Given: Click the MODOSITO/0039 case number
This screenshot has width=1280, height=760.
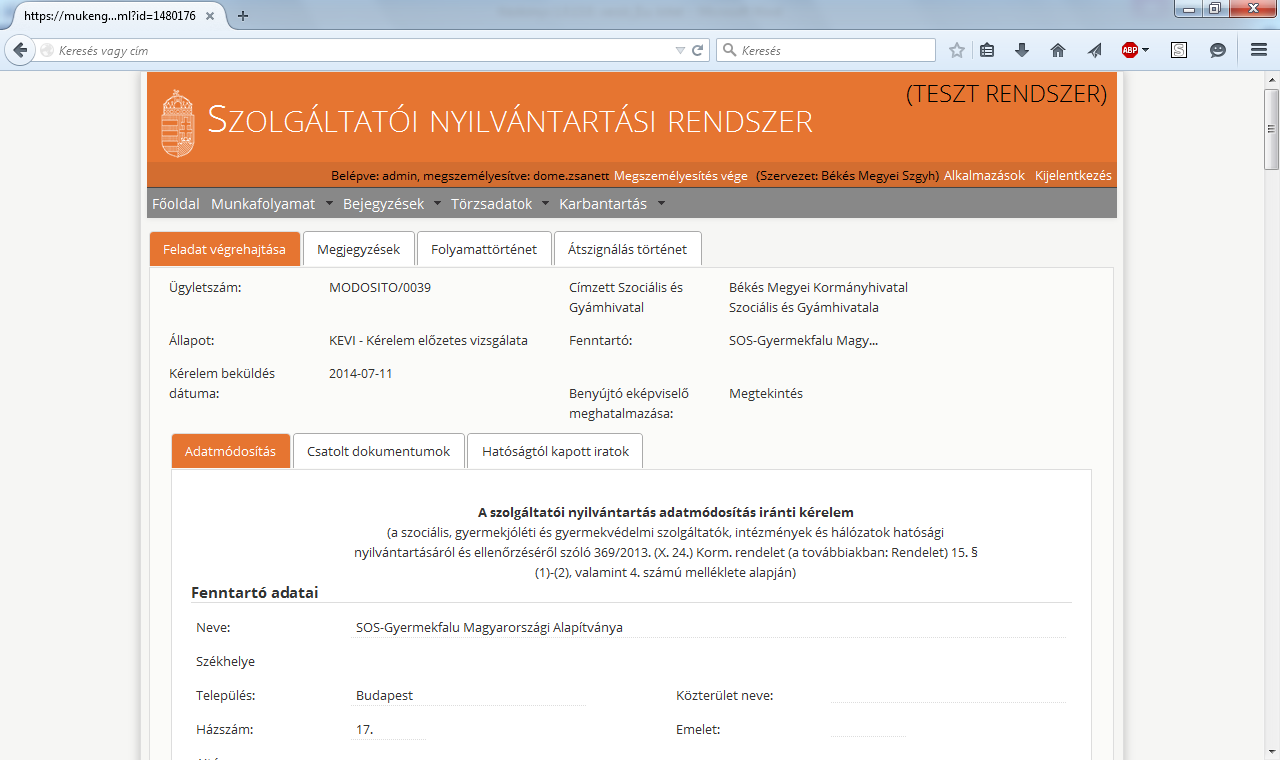Looking at the screenshot, I should 380,287.
